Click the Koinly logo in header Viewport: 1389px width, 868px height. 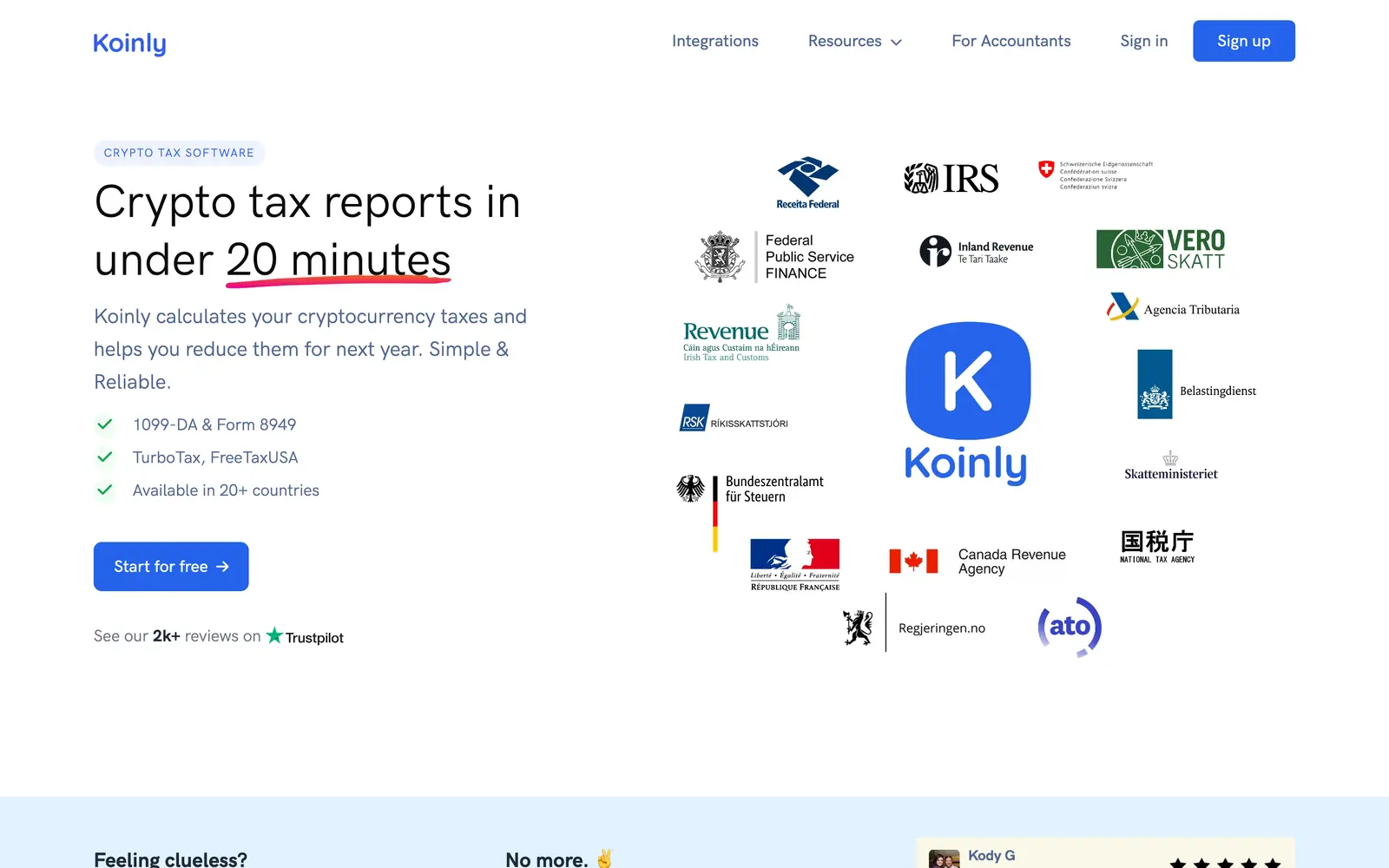(129, 43)
